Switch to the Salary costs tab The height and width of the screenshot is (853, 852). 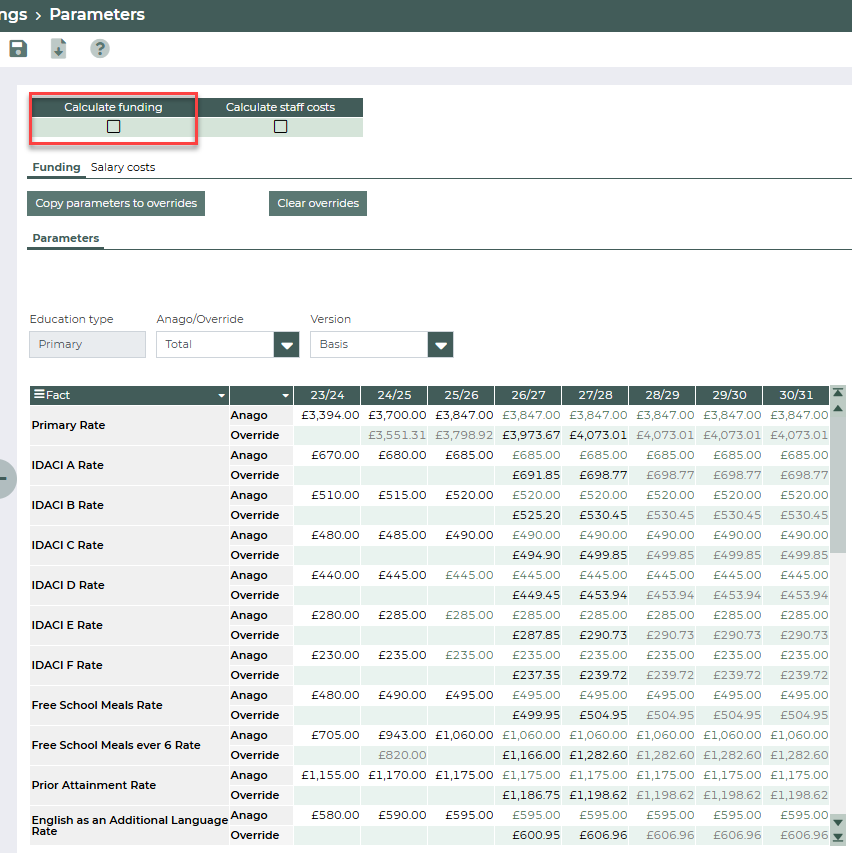pos(123,167)
